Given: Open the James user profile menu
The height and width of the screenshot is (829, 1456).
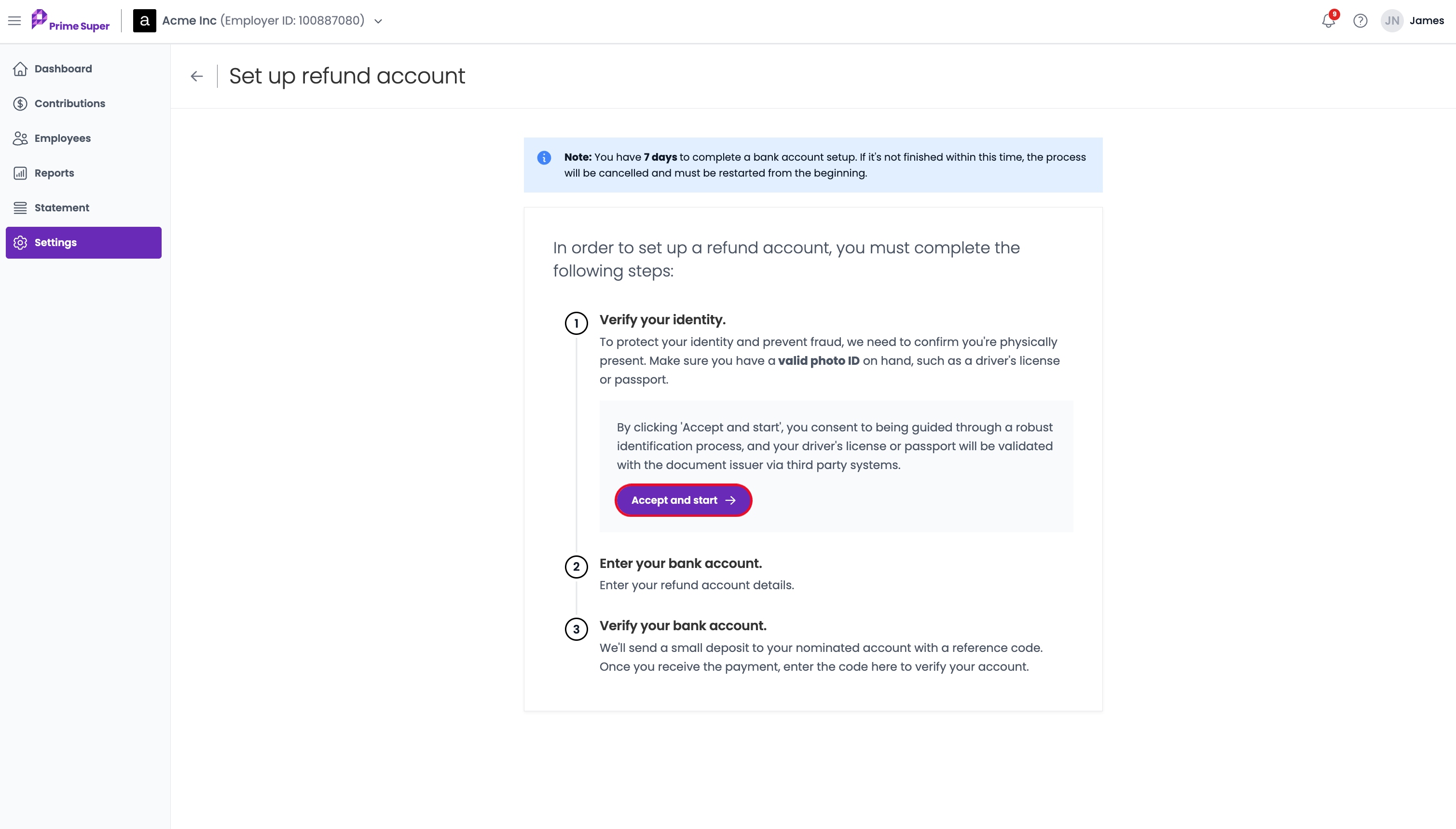Looking at the screenshot, I should pos(1427,21).
